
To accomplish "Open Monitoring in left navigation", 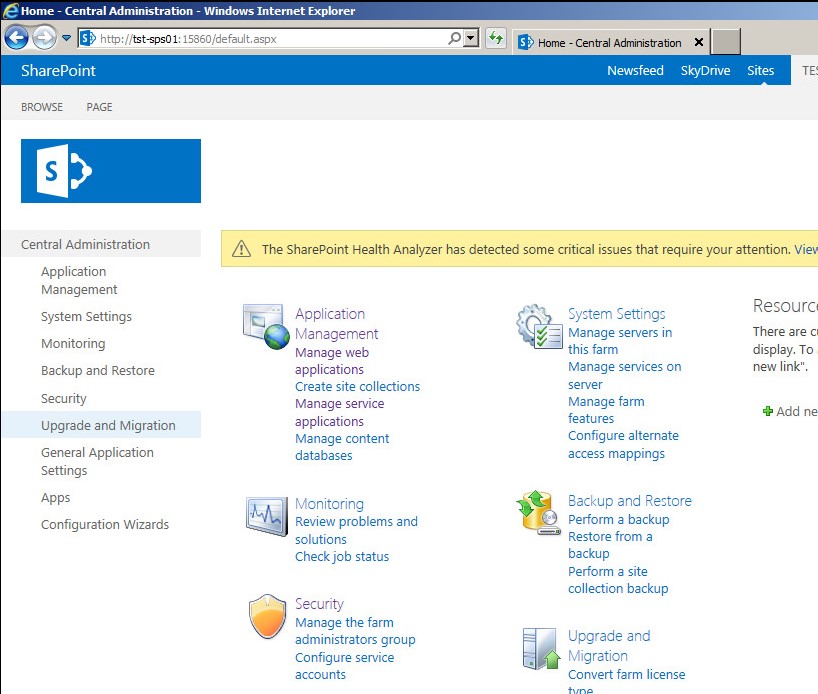I will pos(73,343).
